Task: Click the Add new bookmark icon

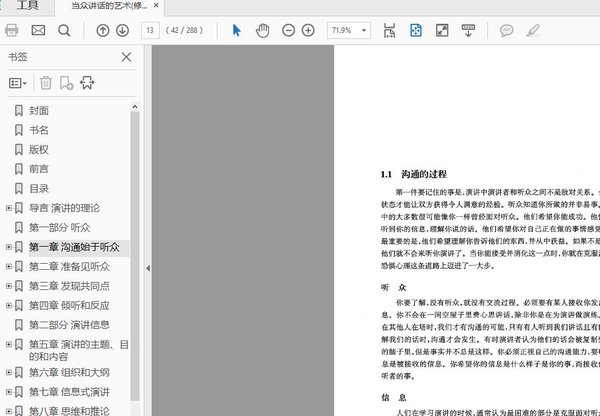Action: [x=66, y=83]
